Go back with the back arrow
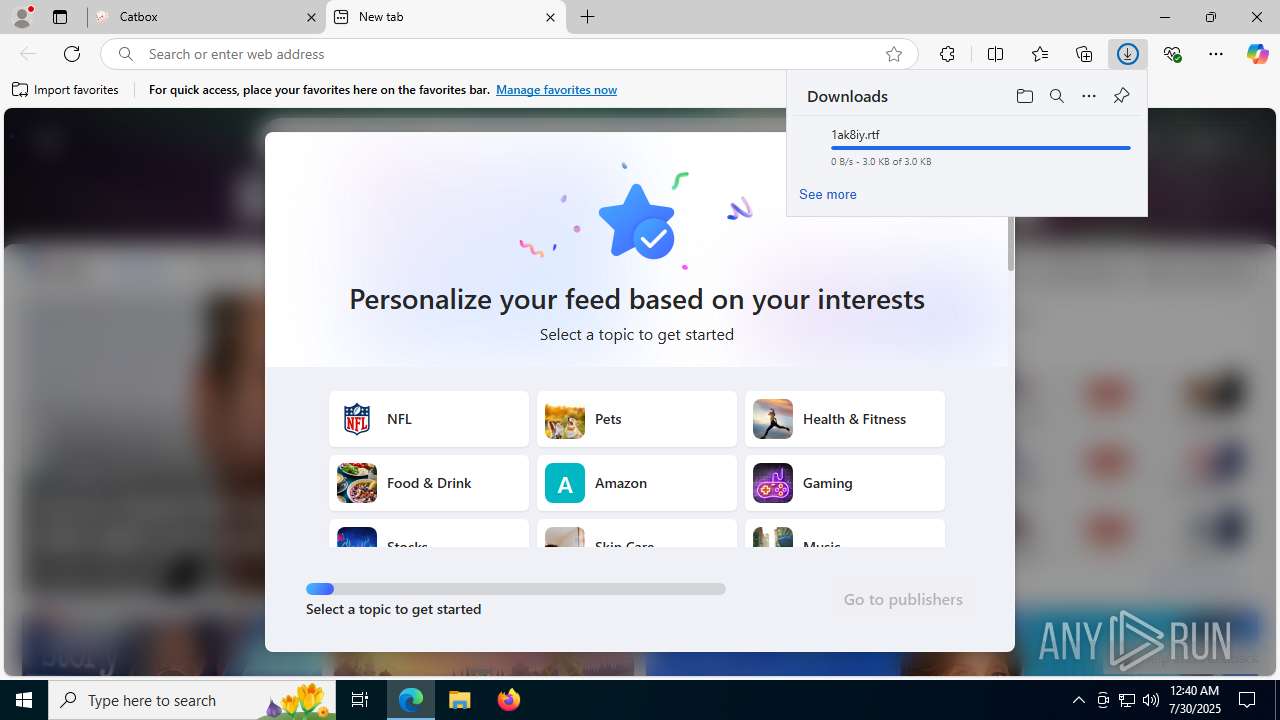This screenshot has height=720, width=1280. tap(28, 54)
